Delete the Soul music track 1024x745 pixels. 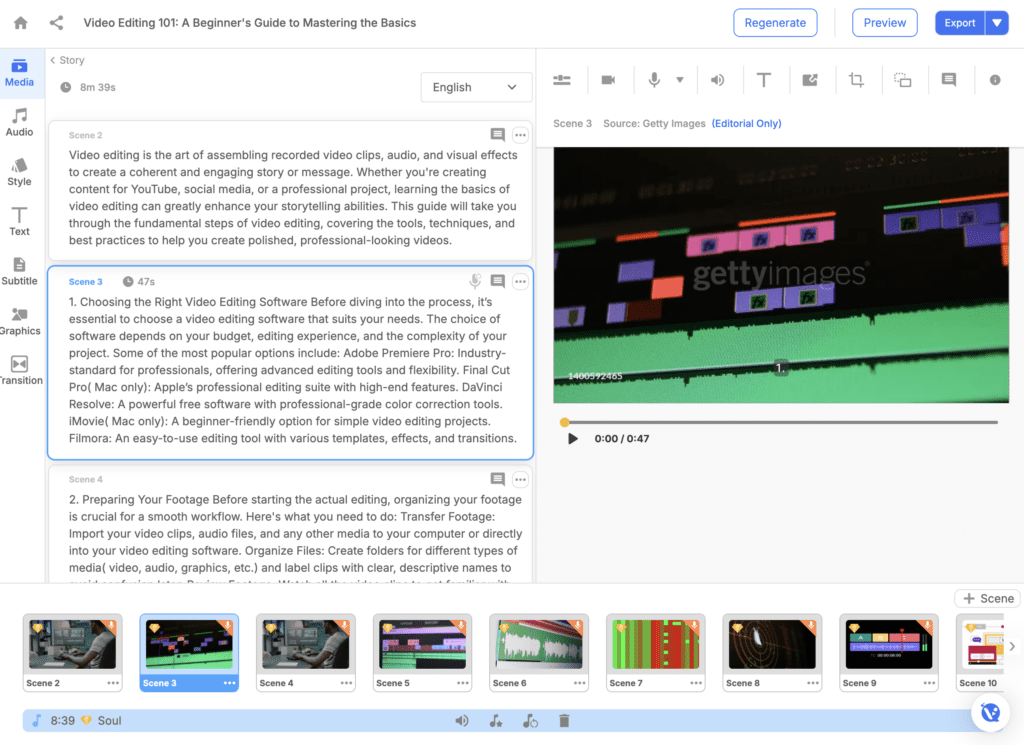[564, 721]
